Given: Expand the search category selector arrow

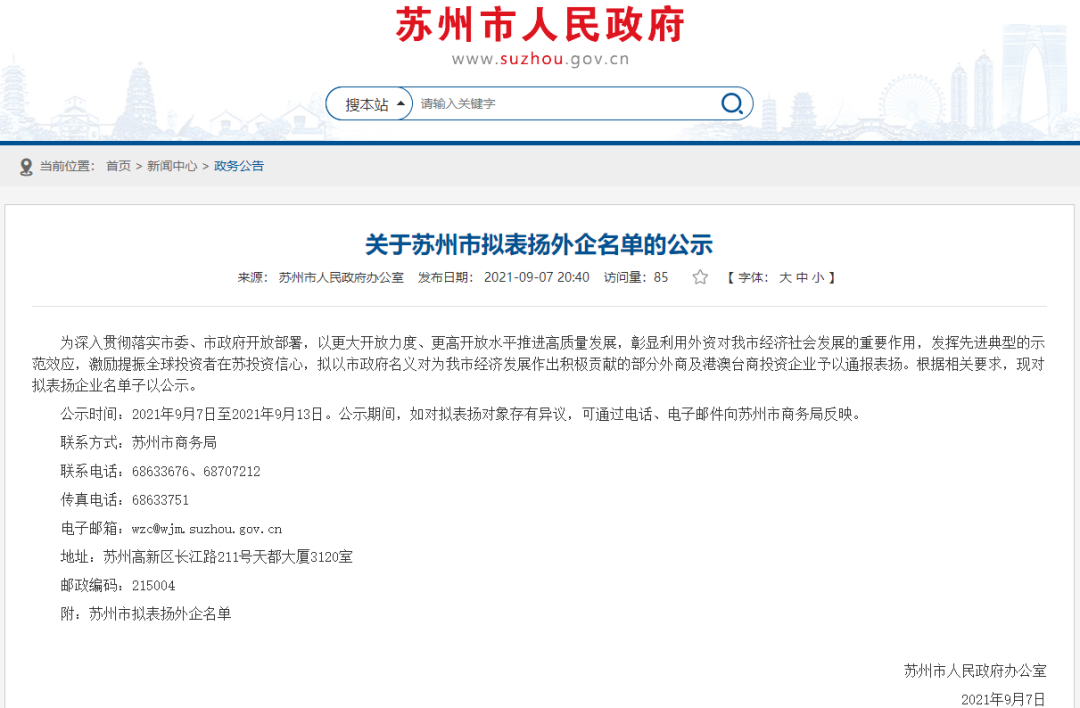Looking at the screenshot, I should (x=400, y=103).
